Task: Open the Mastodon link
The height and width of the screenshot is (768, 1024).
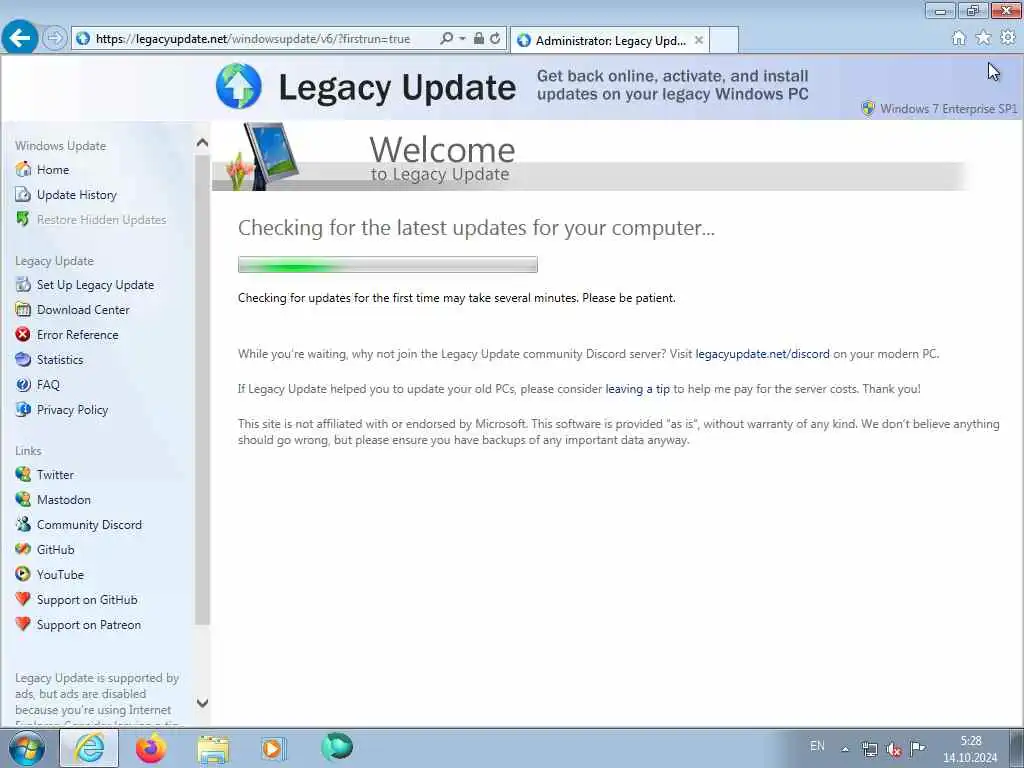Action: [x=64, y=500]
